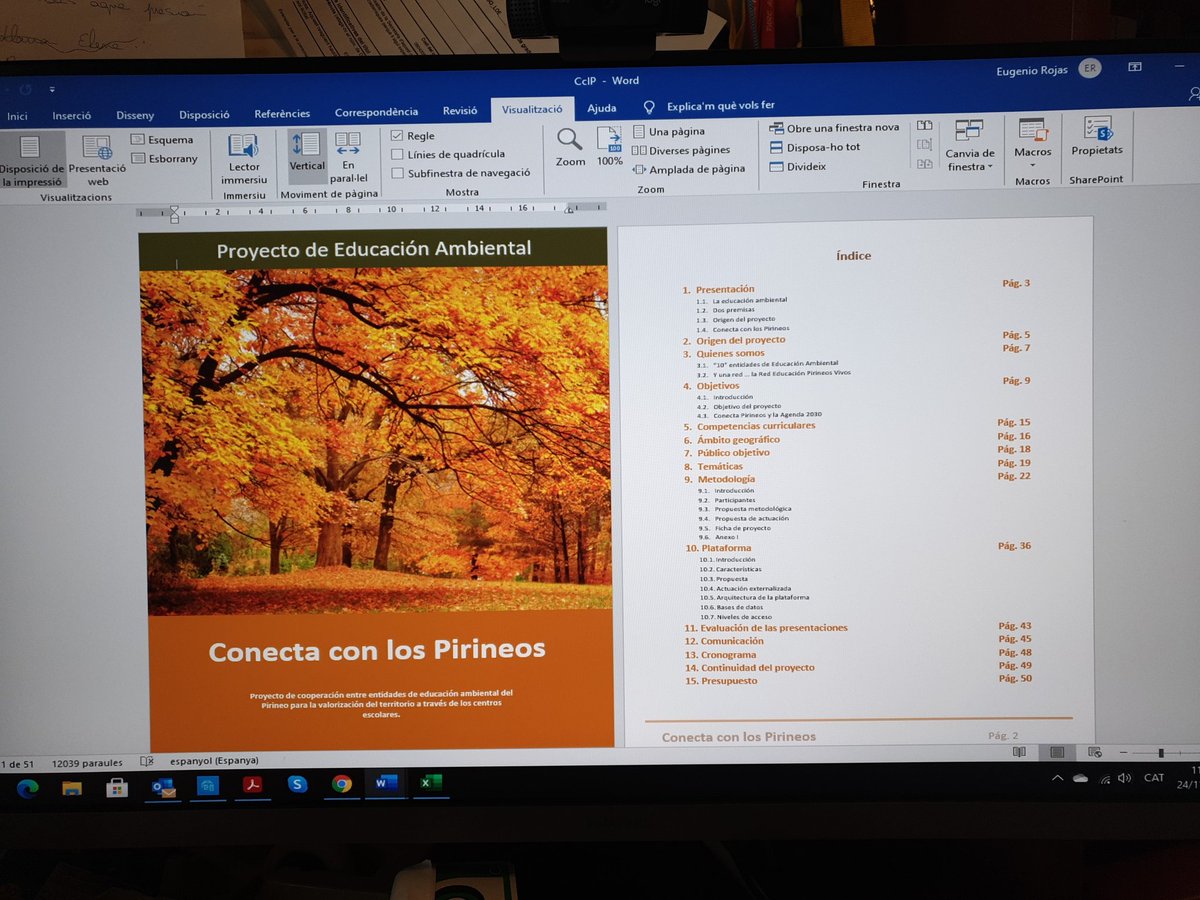Click the 12039 paraules word count
Viewport: 1200px width, 900px height.
click(85, 761)
